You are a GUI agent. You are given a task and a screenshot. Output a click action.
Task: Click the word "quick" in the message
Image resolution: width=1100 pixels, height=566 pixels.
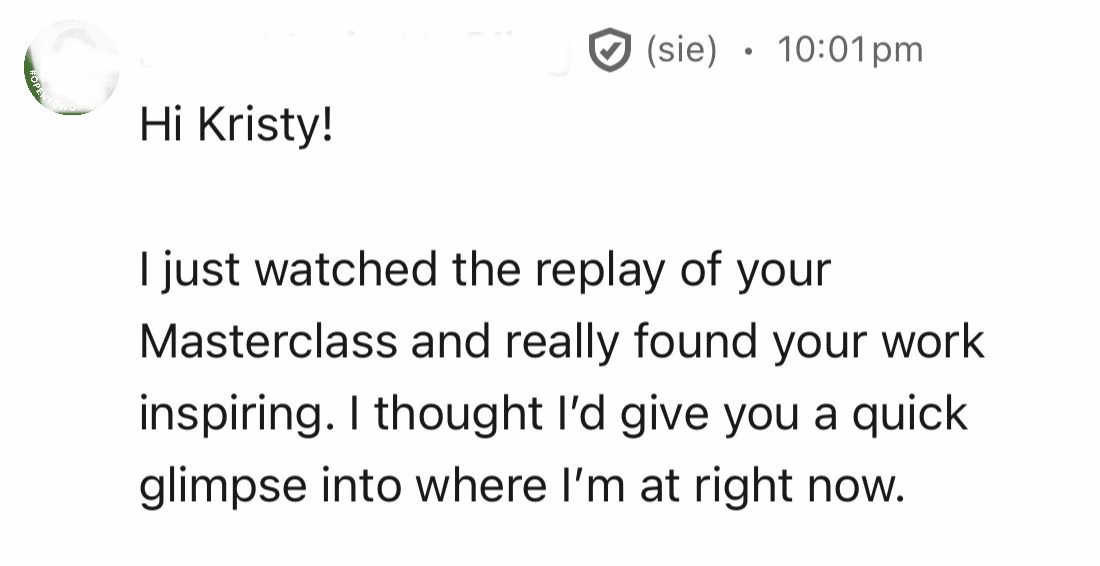912,414
